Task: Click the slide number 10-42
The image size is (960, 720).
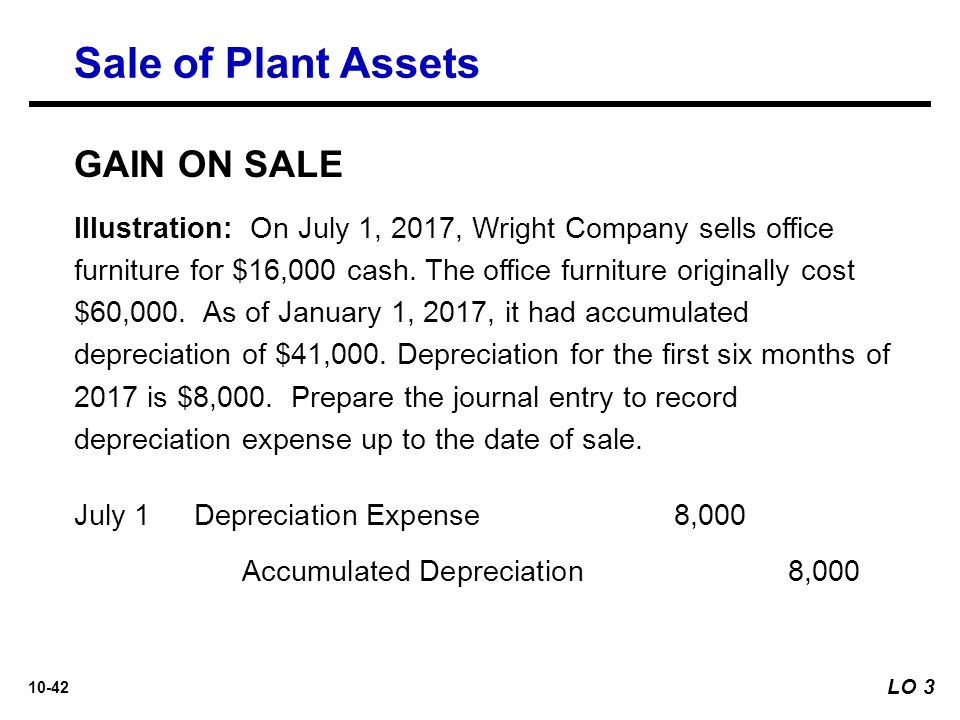Action: [x=48, y=688]
